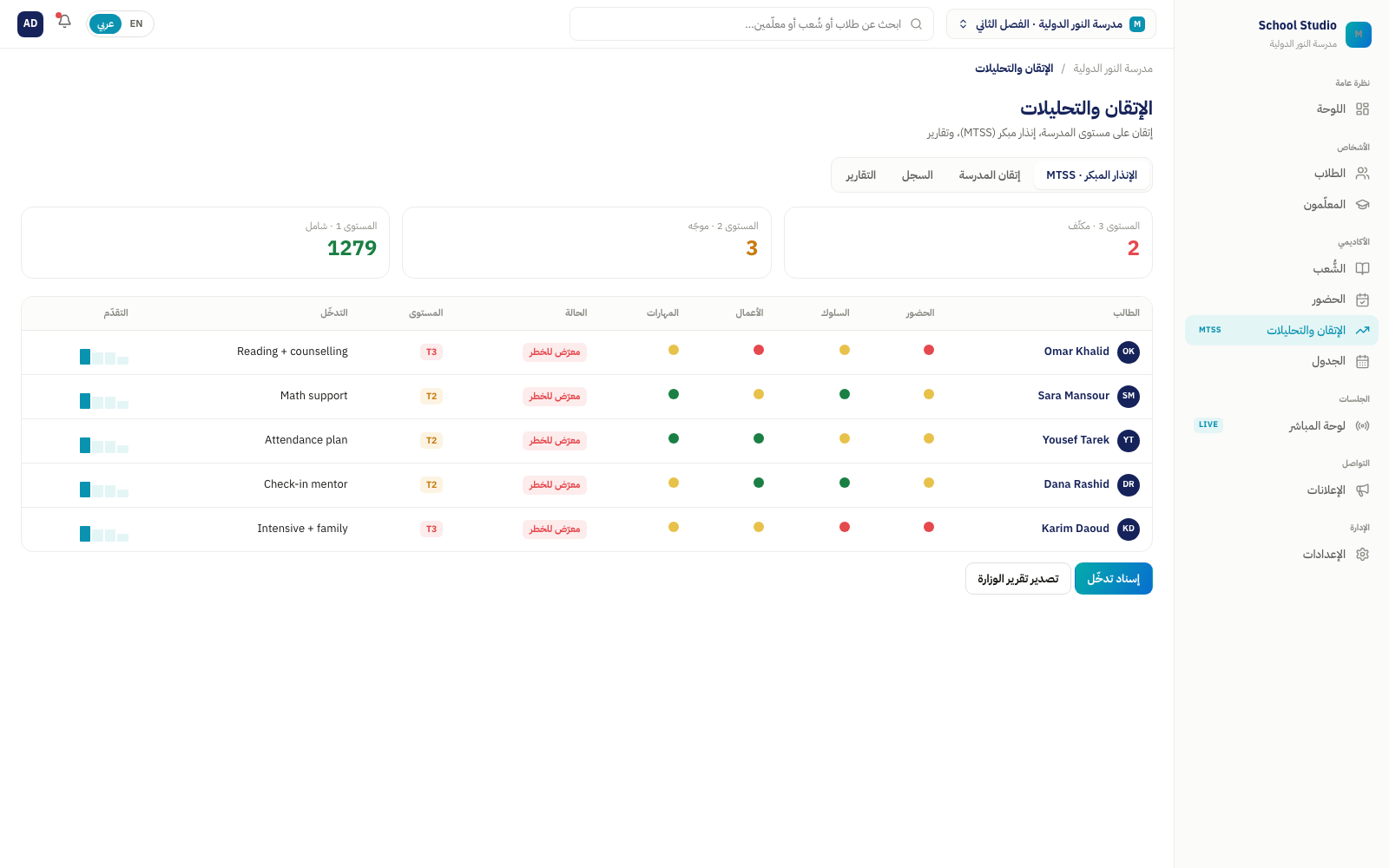Click Yousef Tarek's YT avatar
1389x868 pixels.
[1129, 441]
